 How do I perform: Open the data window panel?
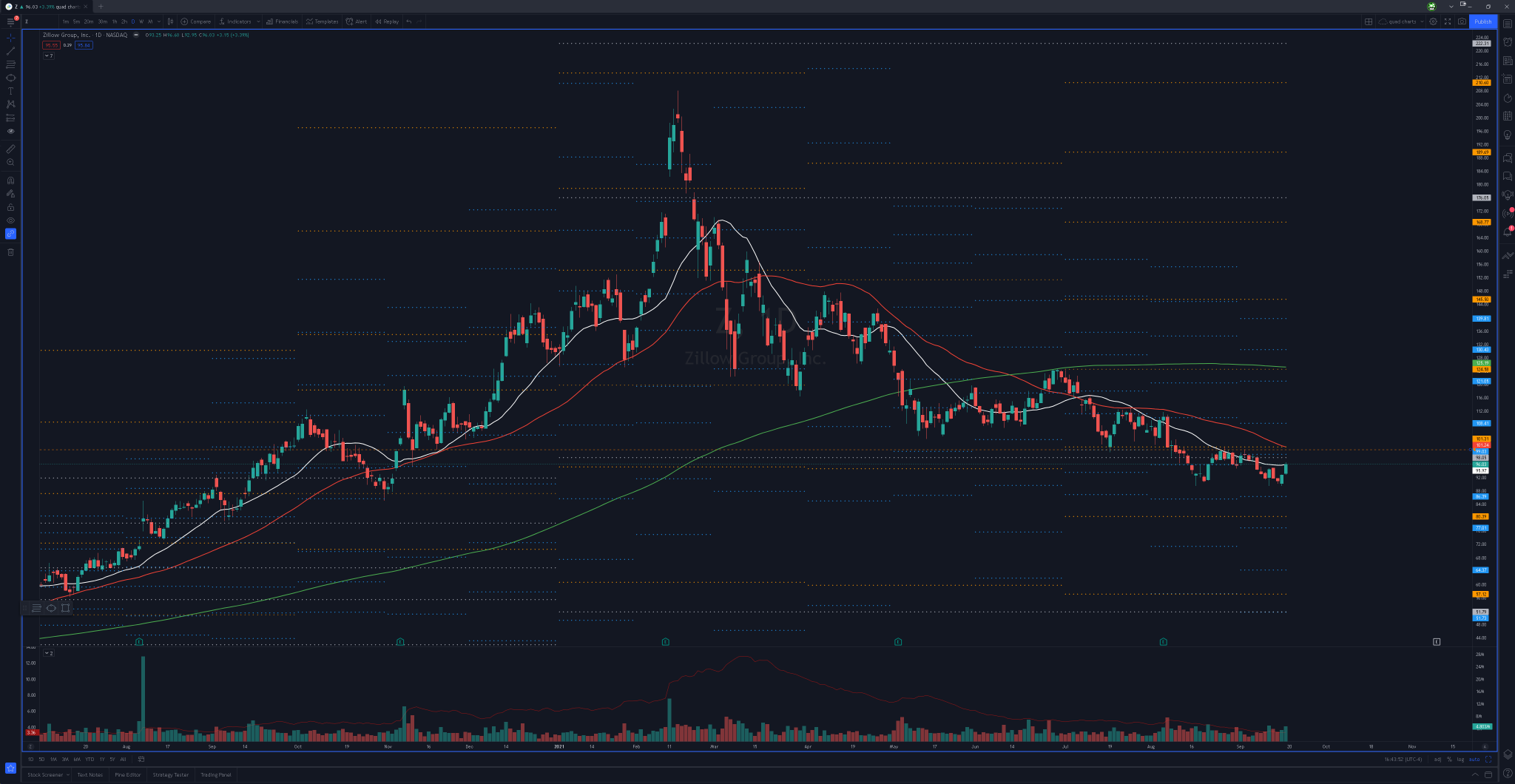click(x=1508, y=79)
